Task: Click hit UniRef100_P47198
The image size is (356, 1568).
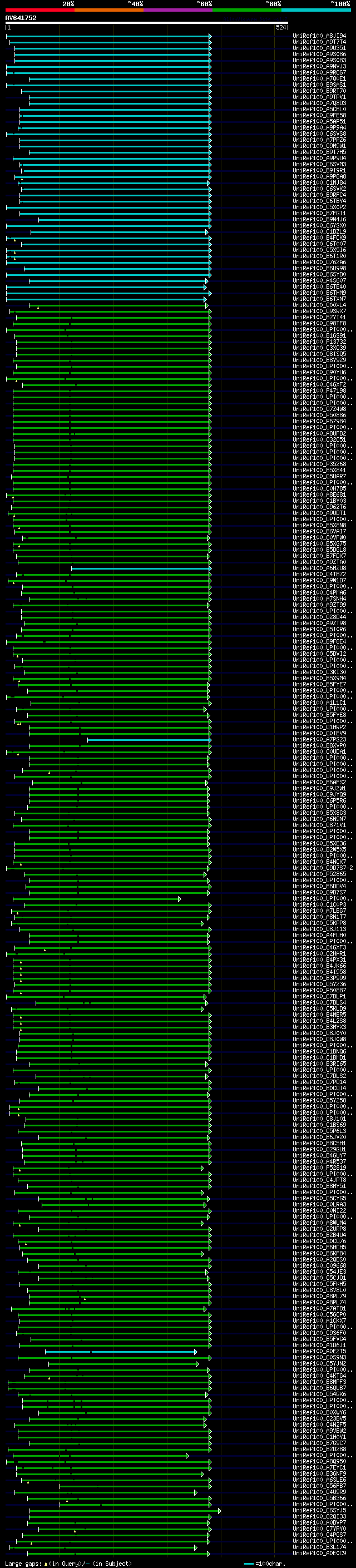Action: pyautogui.click(x=319, y=390)
